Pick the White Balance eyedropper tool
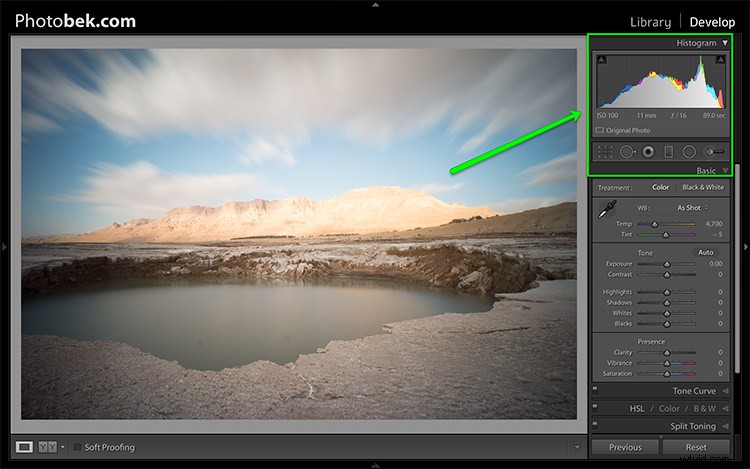The image size is (750, 469). click(x=607, y=209)
